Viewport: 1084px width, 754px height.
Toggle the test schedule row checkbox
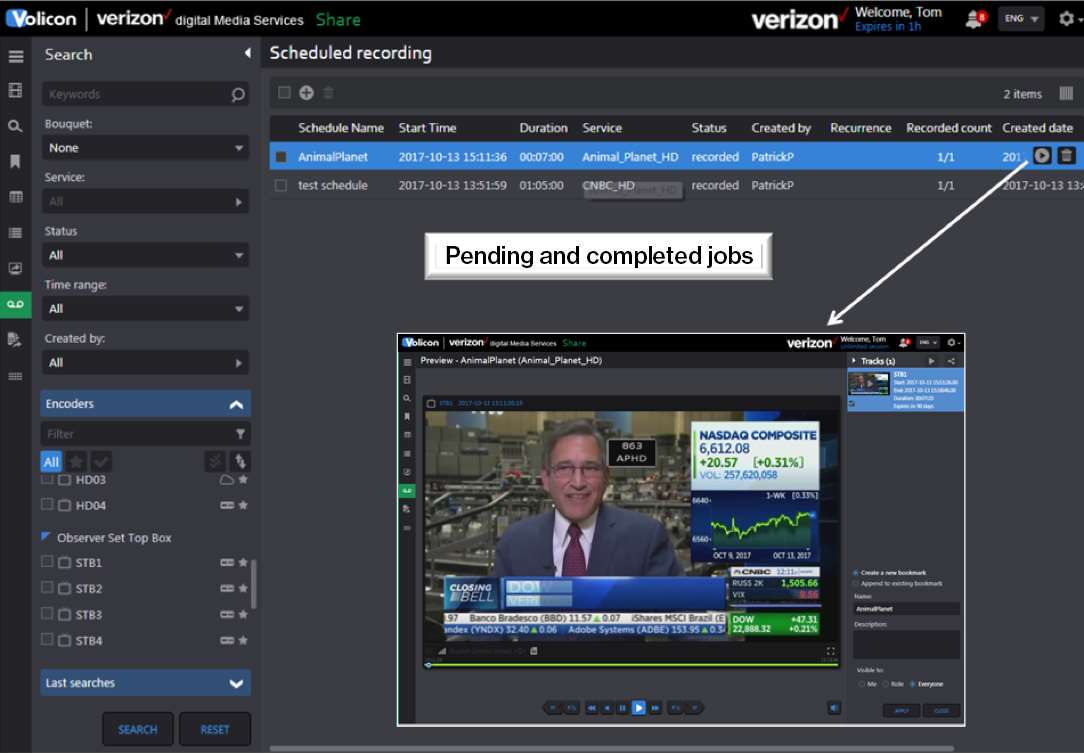coord(281,185)
